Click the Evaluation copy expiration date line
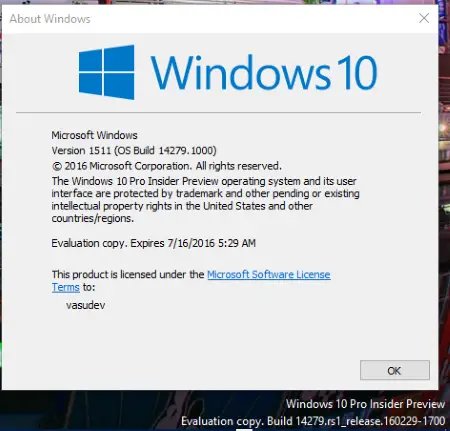The width and height of the screenshot is (450, 431). (154, 243)
